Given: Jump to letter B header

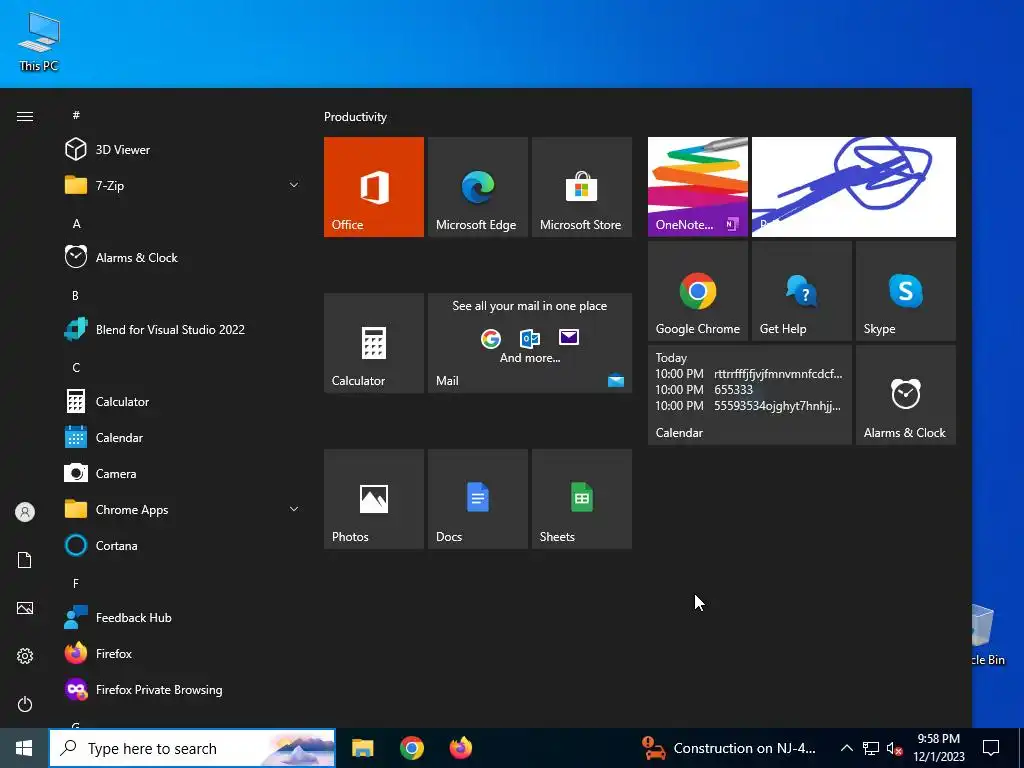Looking at the screenshot, I should 75,295.
